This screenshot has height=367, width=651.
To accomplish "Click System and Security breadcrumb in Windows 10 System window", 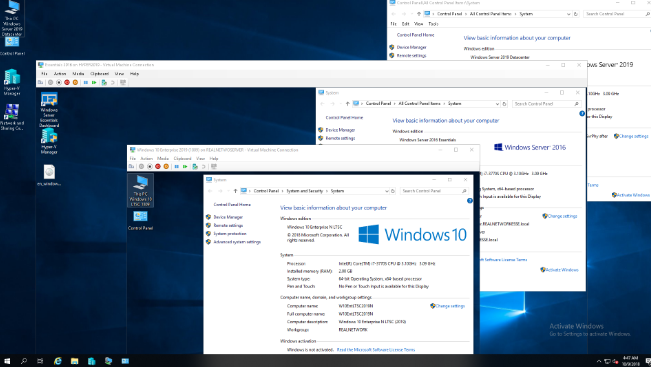I will (x=305, y=191).
